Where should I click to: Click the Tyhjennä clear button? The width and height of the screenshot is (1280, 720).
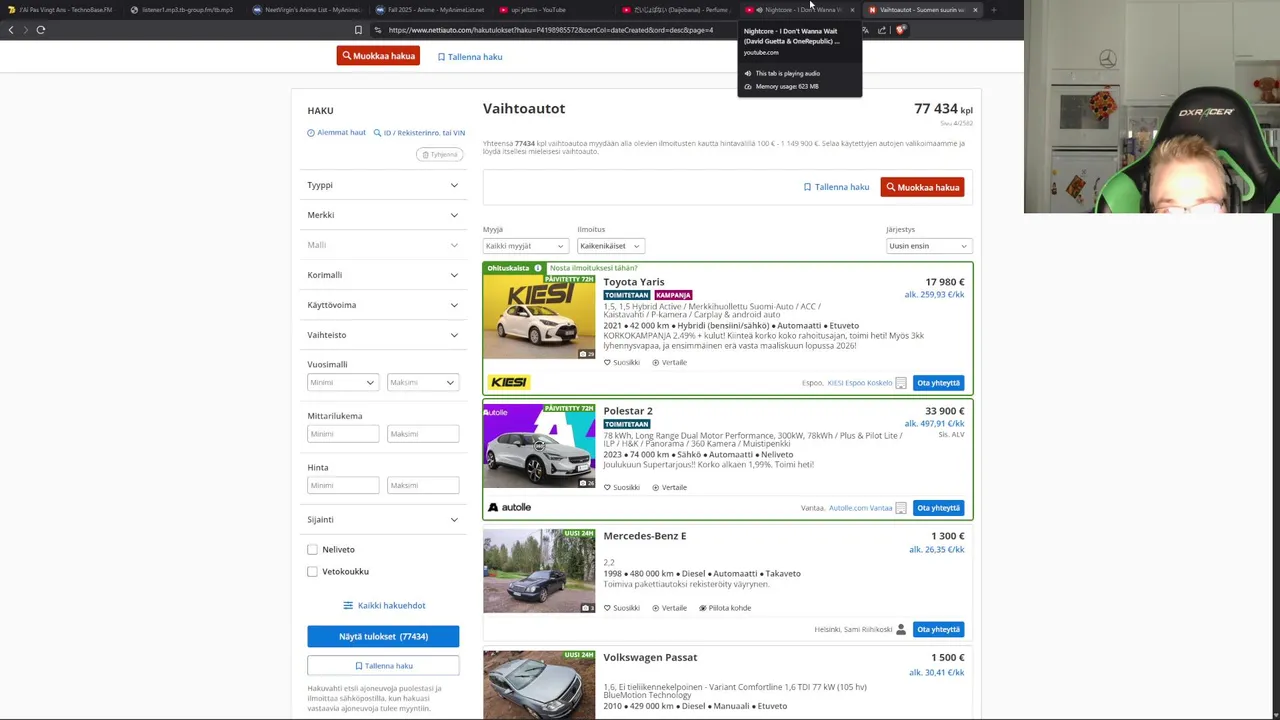[439, 154]
